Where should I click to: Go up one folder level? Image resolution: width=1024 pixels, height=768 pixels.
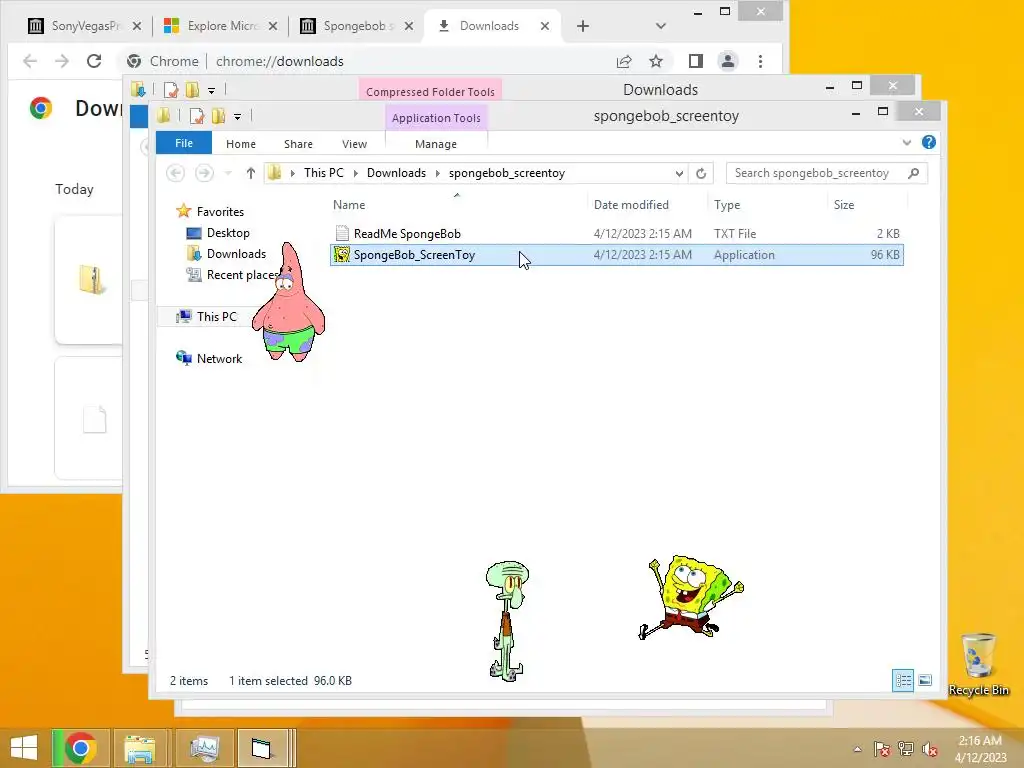pos(250,173)
